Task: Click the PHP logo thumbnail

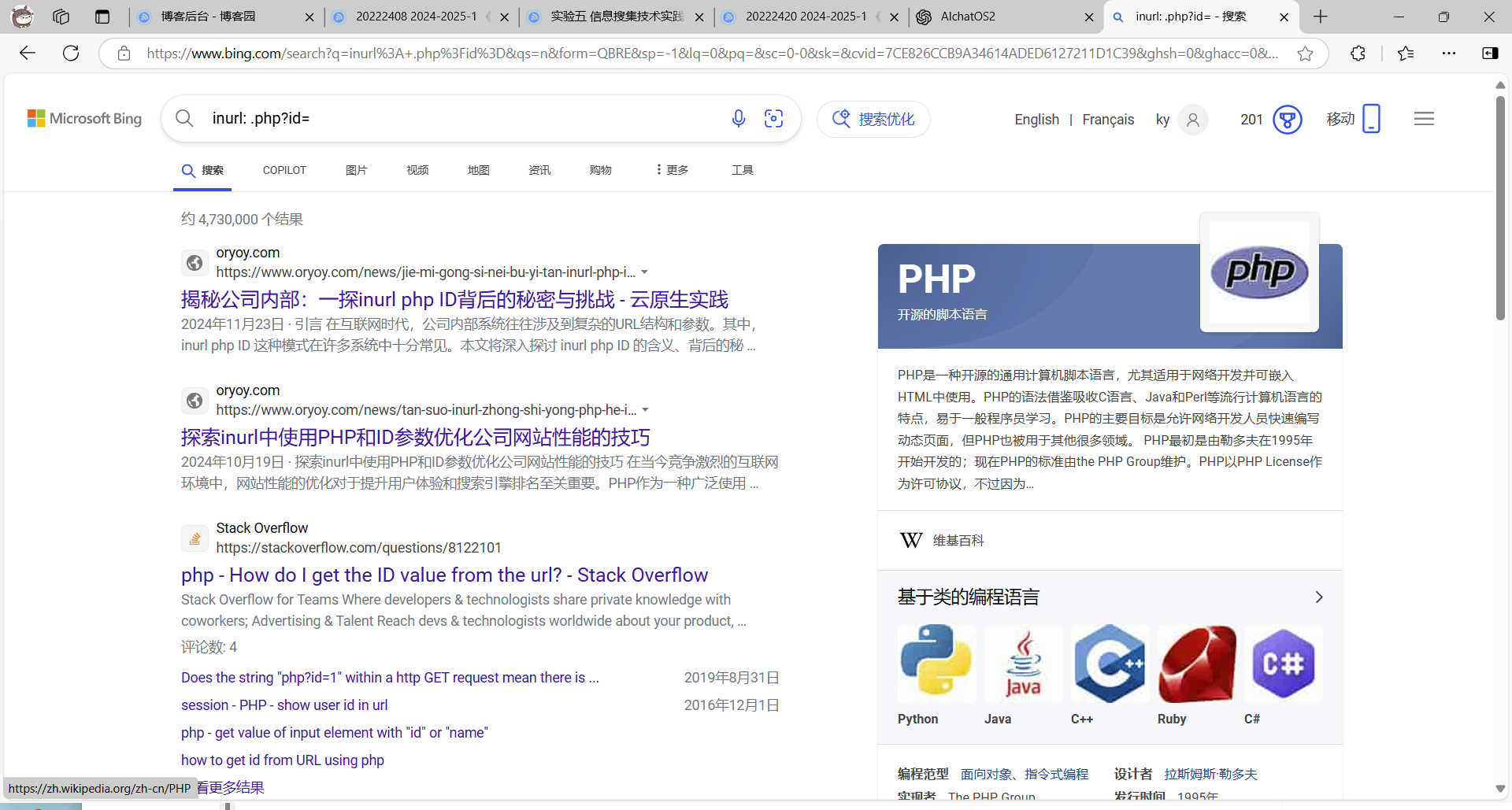Action: 1259,272
